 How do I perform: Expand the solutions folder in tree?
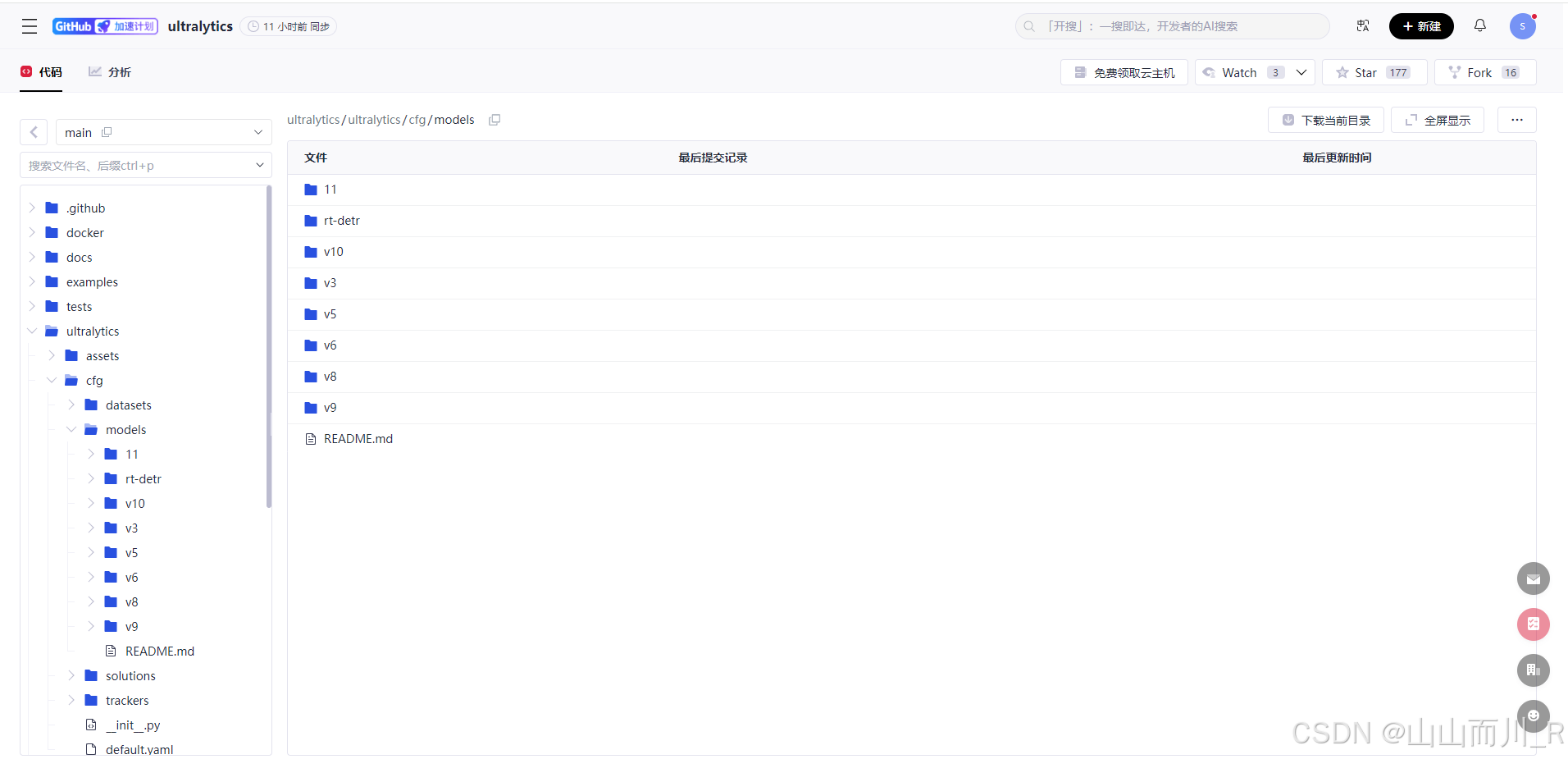[71, 675]
